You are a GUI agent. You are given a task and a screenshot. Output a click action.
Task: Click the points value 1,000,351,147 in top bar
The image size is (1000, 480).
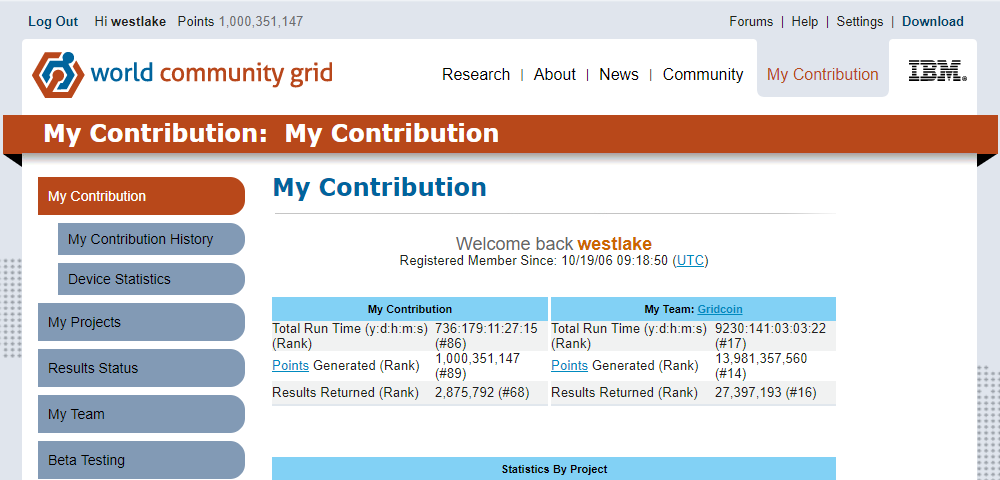click(x=261, y=22)
